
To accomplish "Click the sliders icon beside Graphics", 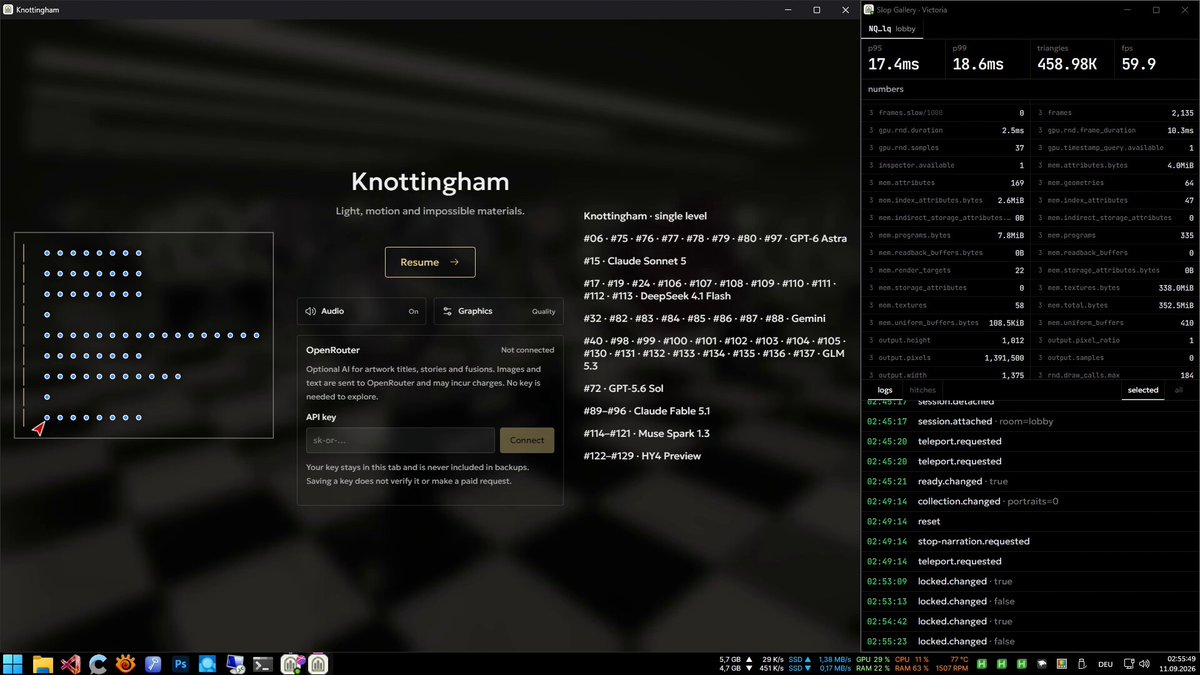I will pyautogui.click(x=448, y=311).
